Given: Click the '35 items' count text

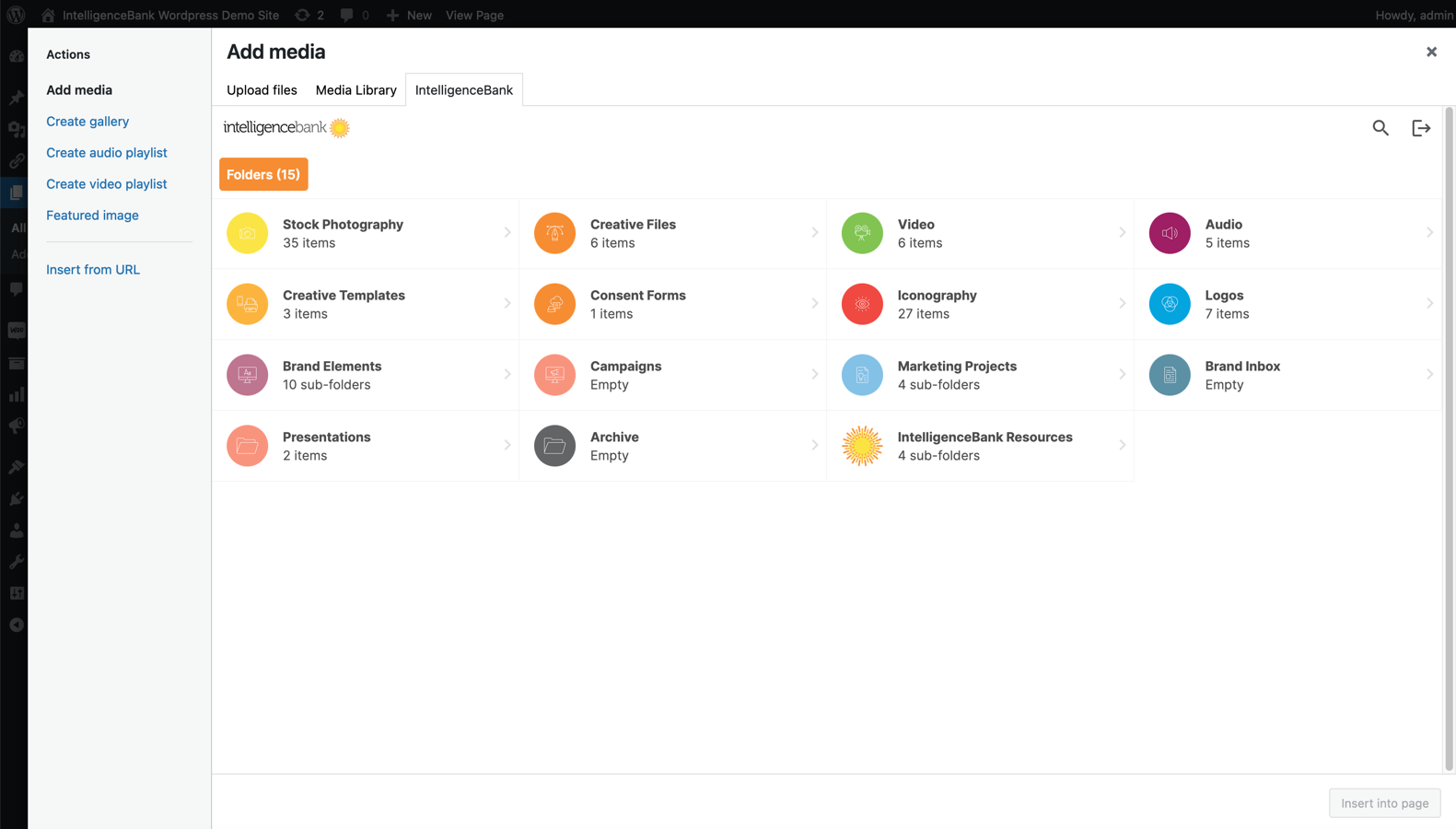Looking at the screenshot, I should pos(309,243).
